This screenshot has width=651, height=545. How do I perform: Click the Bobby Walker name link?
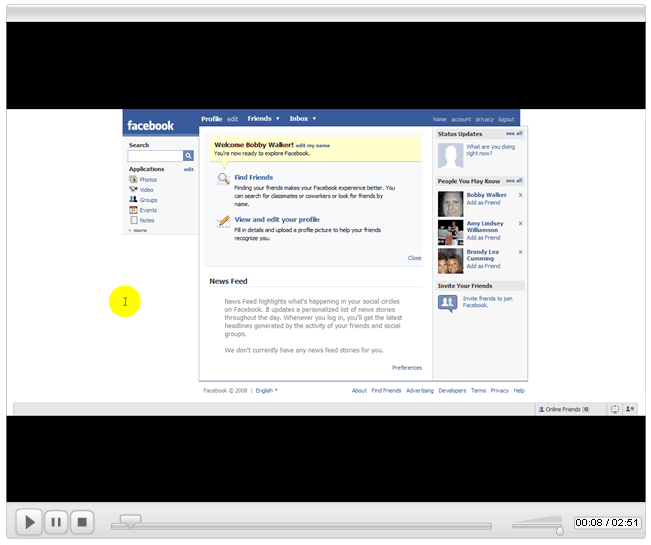pos(487,195)
